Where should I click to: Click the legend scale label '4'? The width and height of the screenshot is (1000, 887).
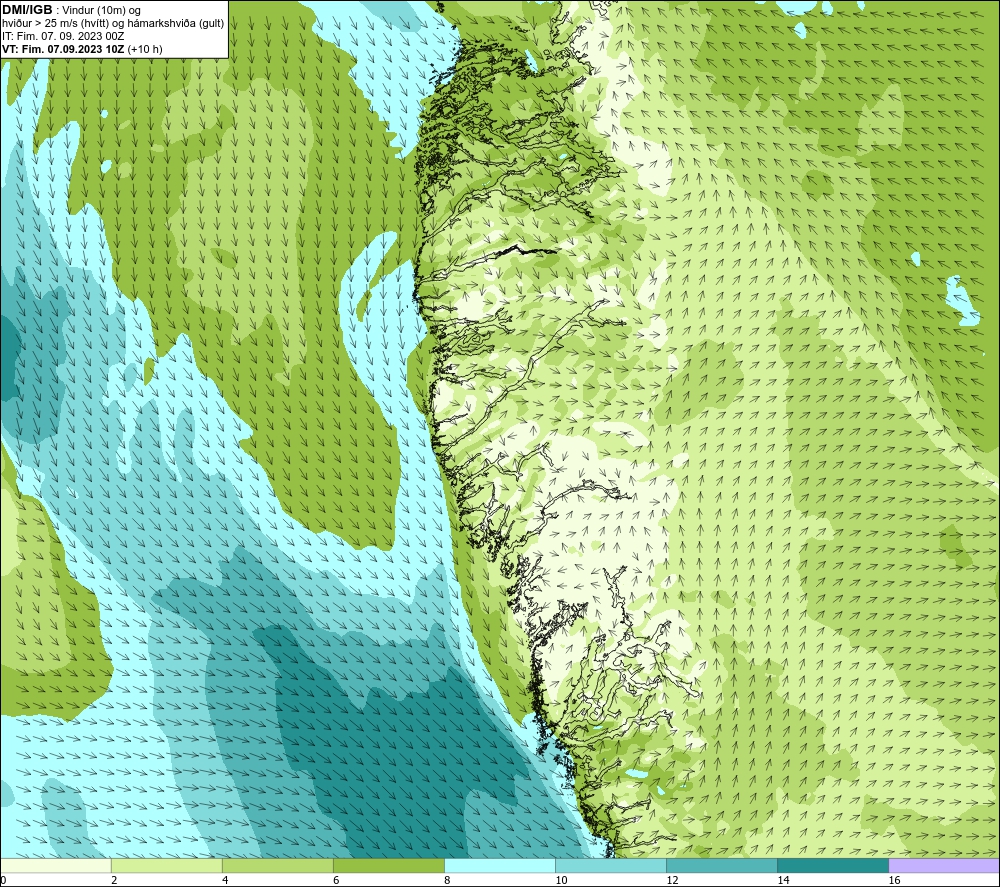225,880
